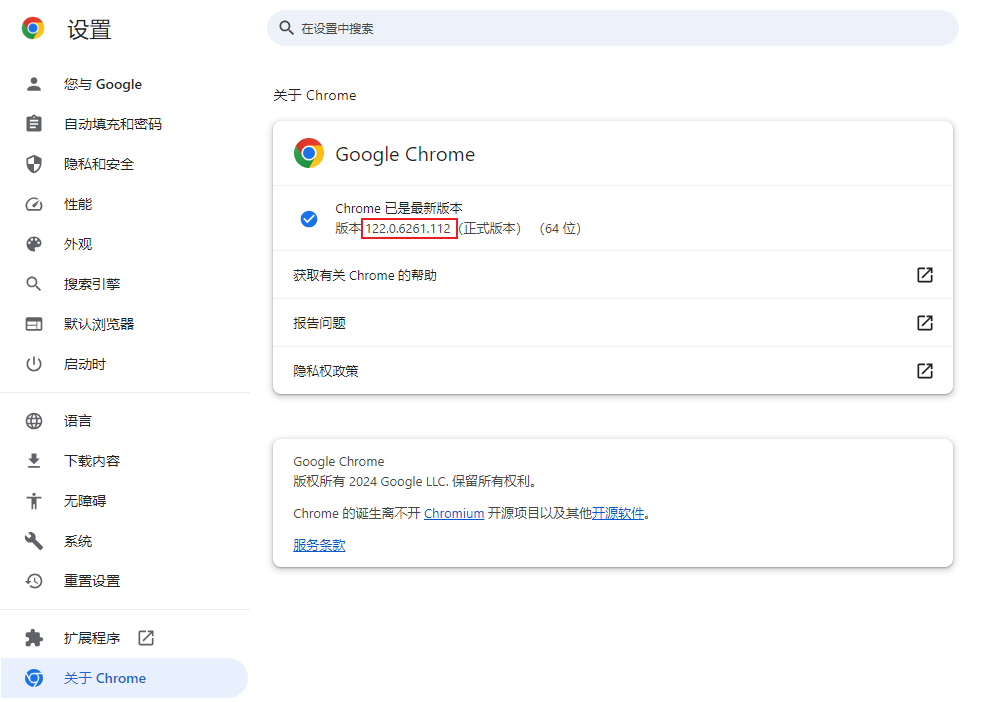Click the power icon for 启动时

34,364
